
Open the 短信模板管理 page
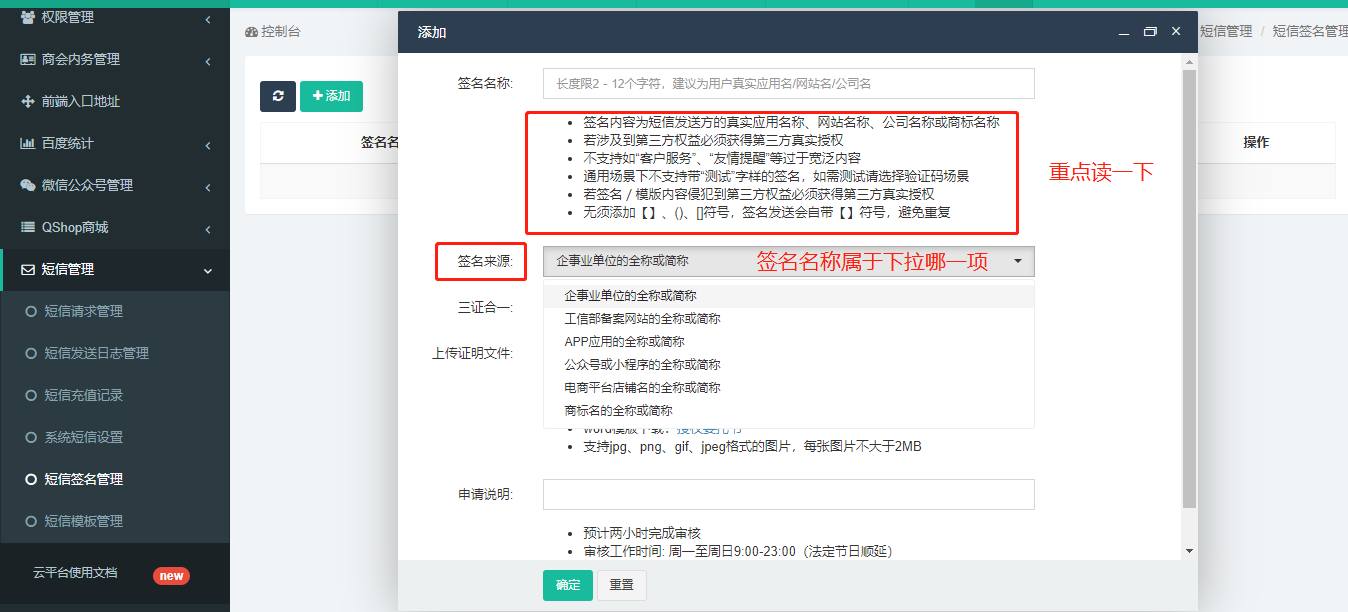[83, 521]
